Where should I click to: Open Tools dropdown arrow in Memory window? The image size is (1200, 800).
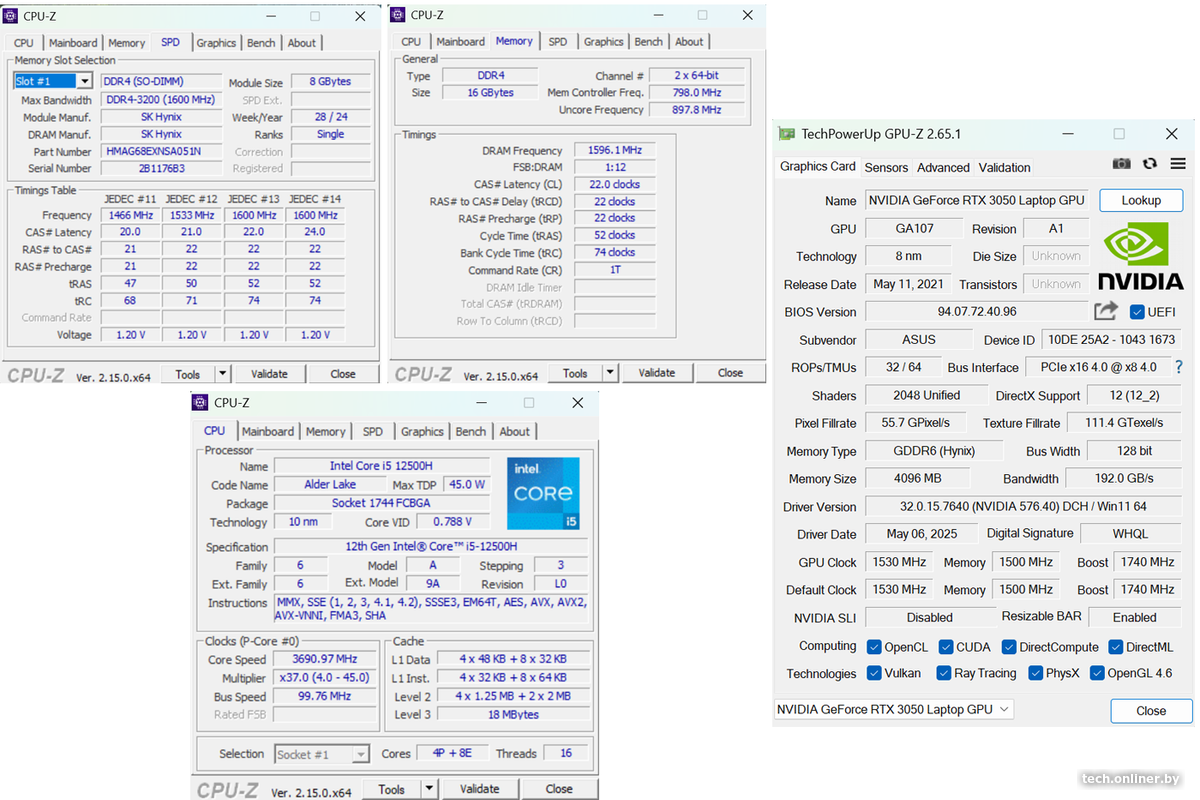coord(610,373)
